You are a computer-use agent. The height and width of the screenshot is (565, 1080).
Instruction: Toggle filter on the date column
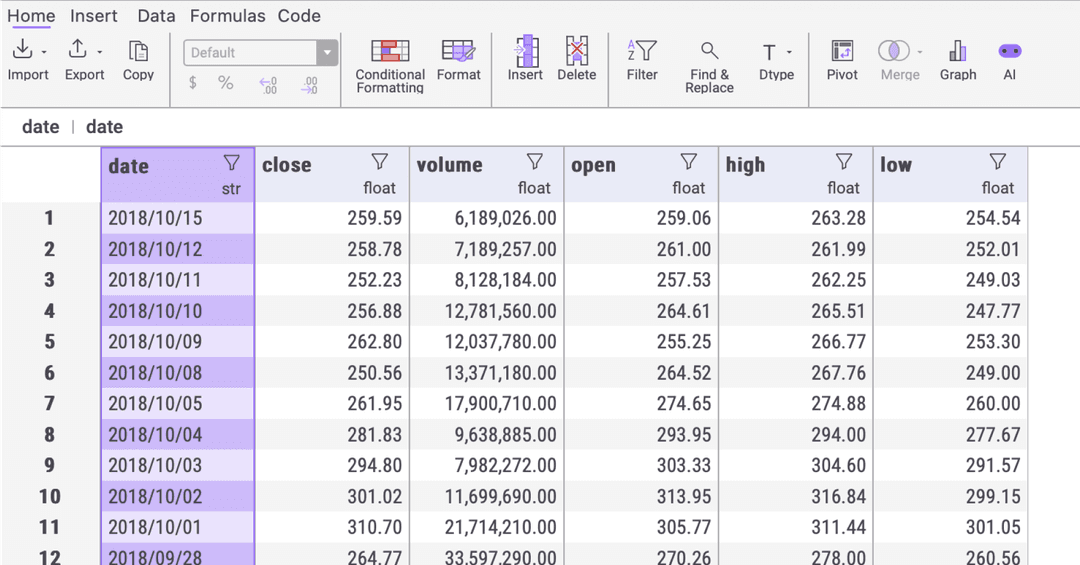(x=232, y=162)
